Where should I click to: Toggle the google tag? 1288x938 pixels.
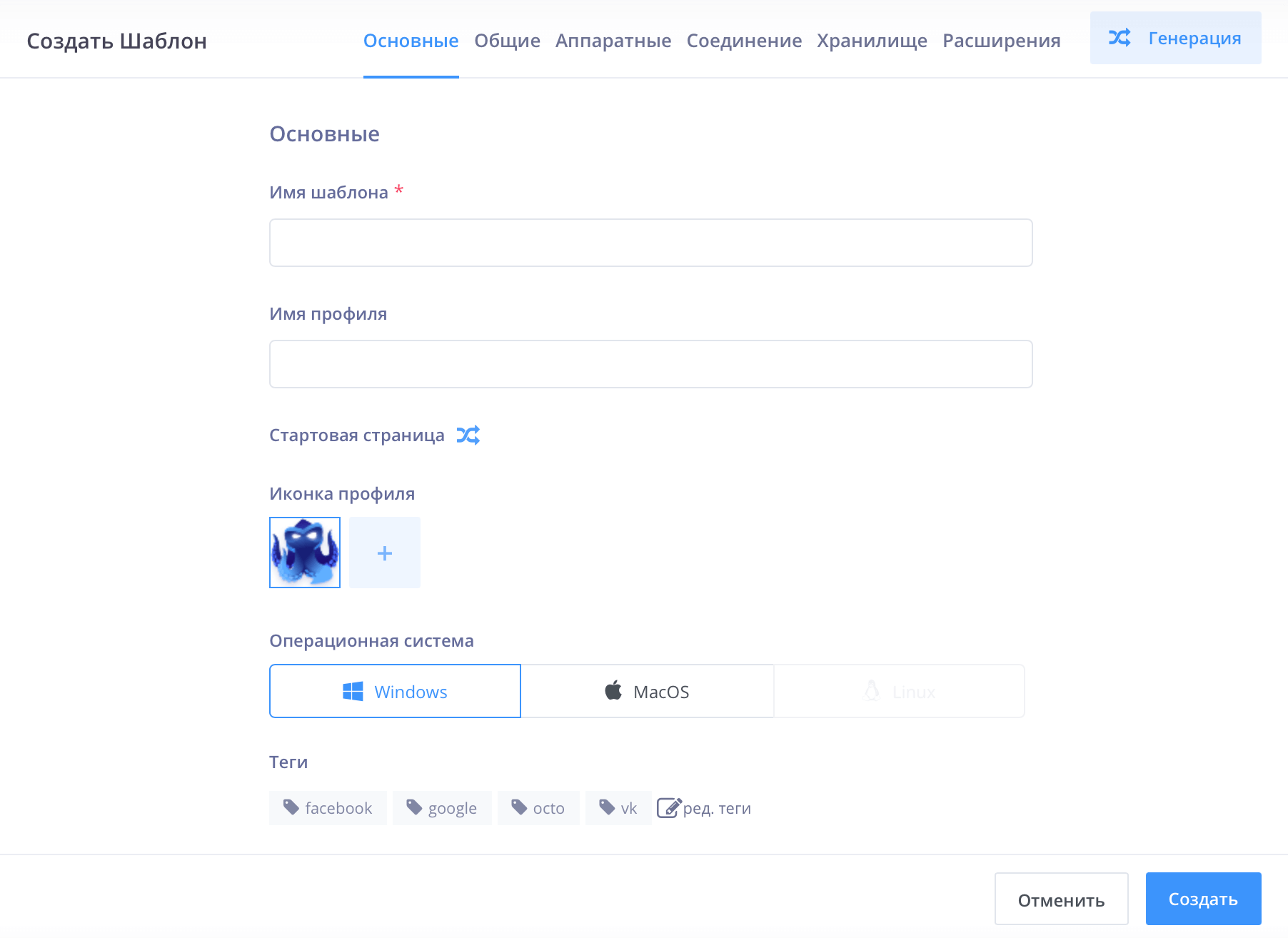point(442,807)
